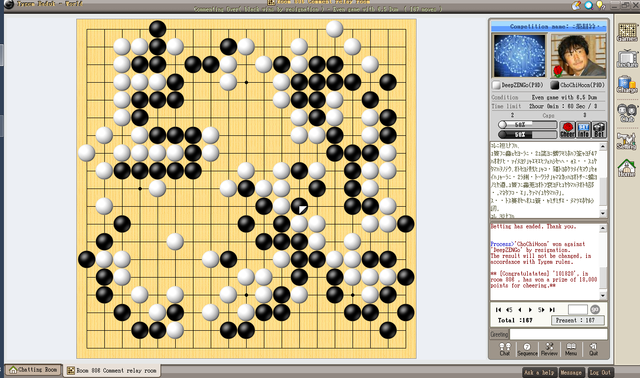This screenshot has height=378, width=640.
Task: Click the last-move marked black stone
Action: [x=299, y=206]
